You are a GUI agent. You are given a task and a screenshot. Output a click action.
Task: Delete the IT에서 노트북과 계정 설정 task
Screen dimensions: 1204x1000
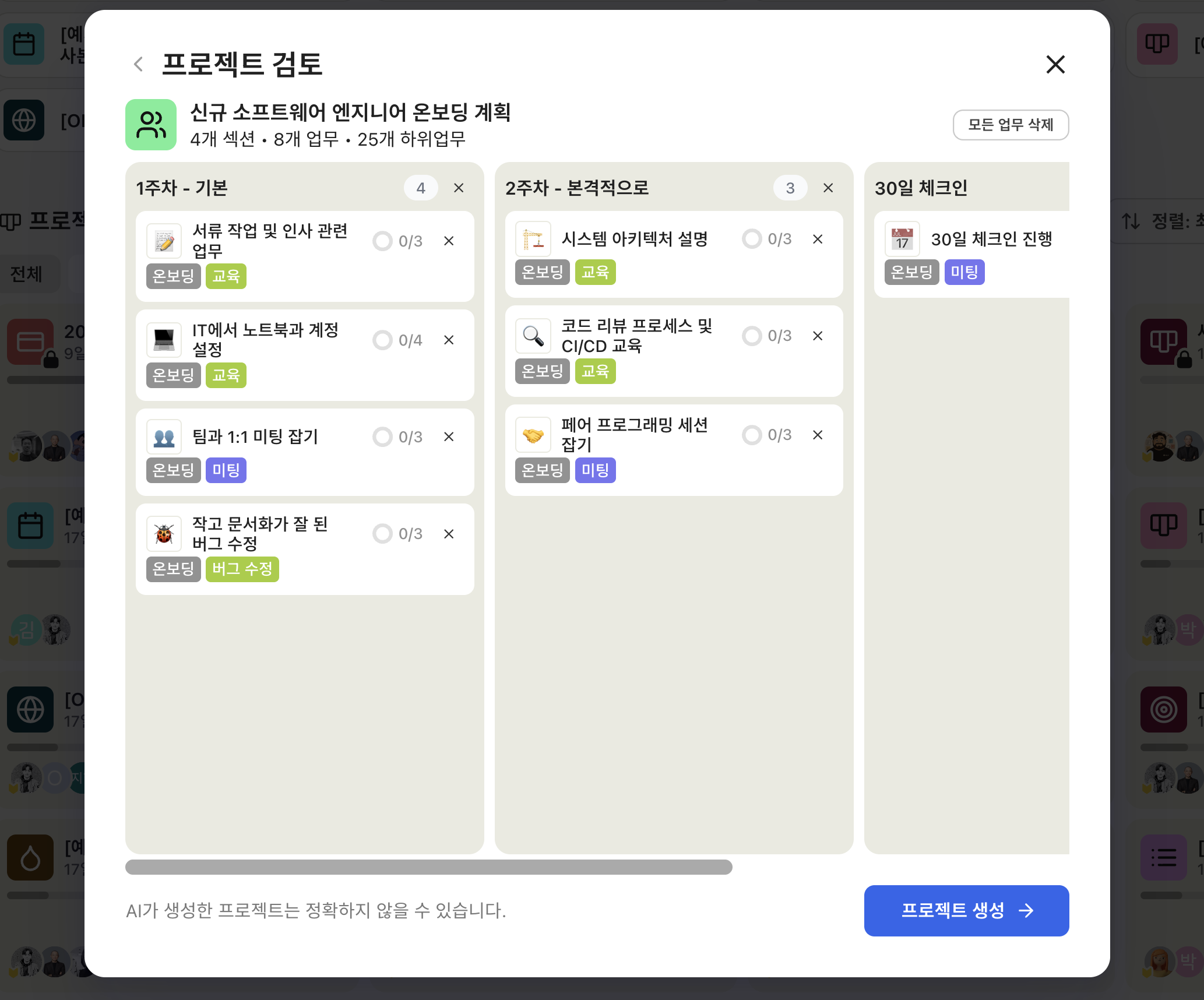pos(449,340)
